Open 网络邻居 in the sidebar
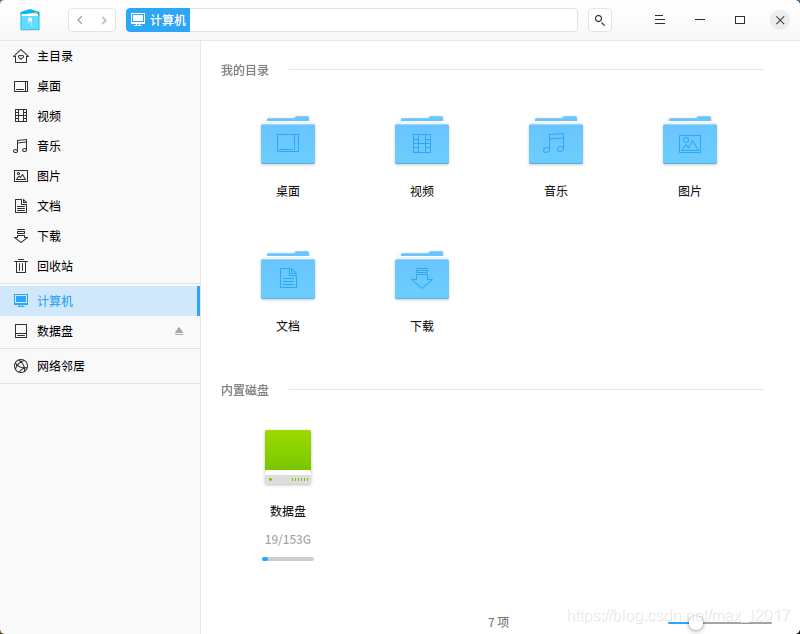 [100, 366]
